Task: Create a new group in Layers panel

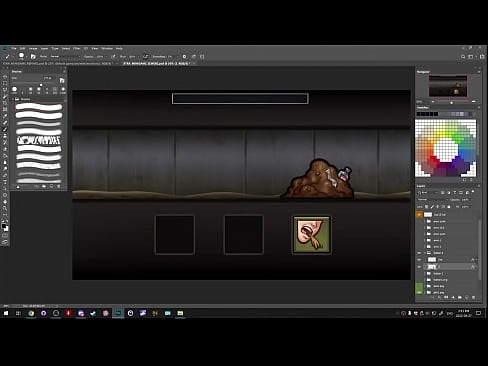Action: click(x=460, y=297)
